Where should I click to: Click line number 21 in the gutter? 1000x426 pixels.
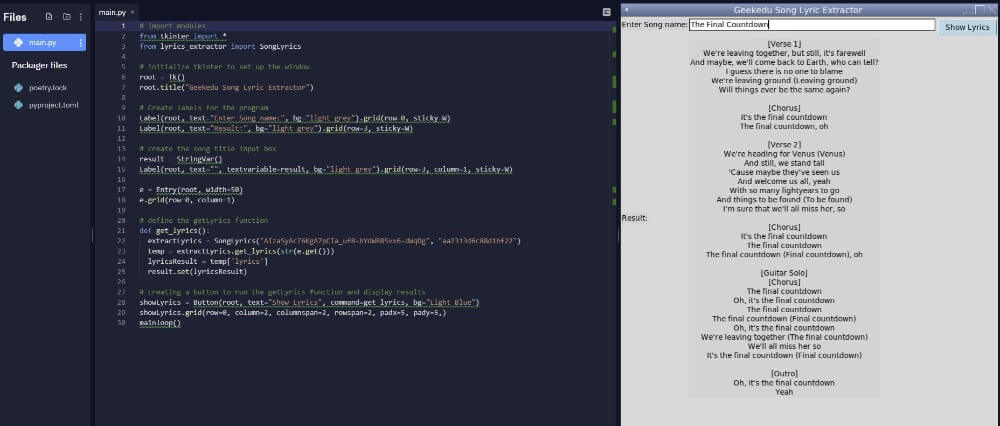point(121,230)
